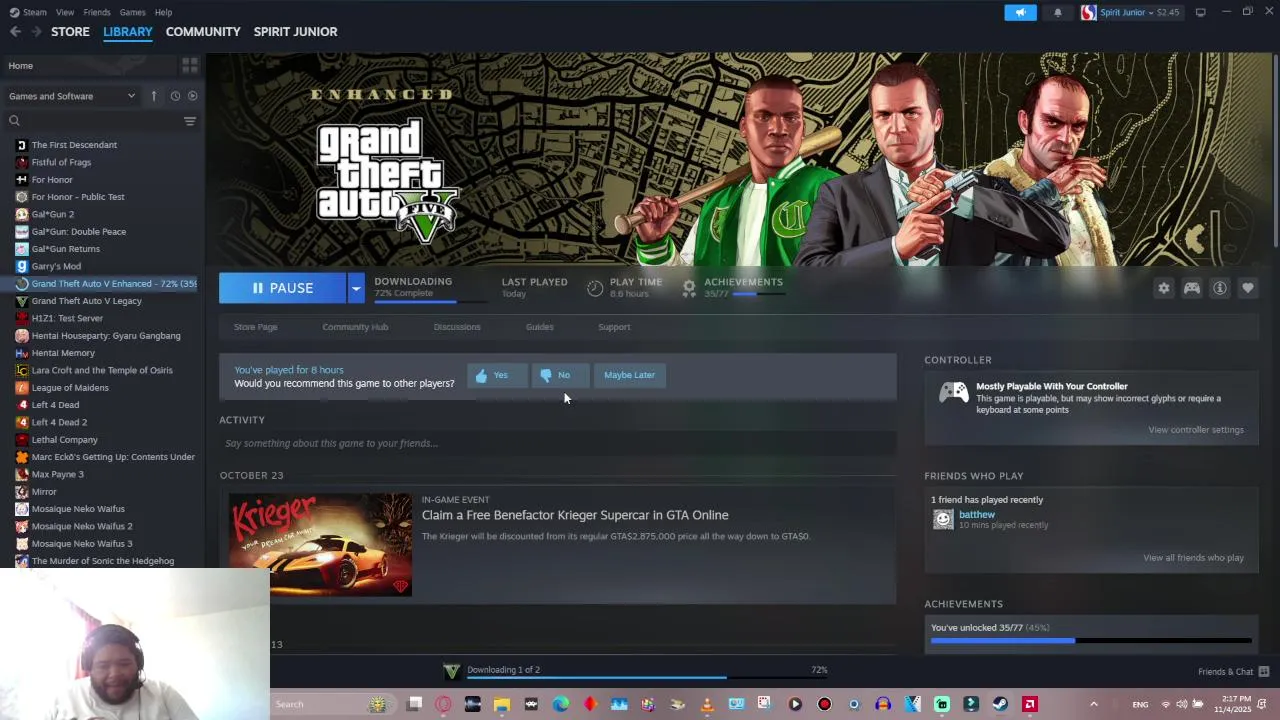Open the Discussions link
Viewport: 1280px width, 720px height.
click(x=457, y=327)
